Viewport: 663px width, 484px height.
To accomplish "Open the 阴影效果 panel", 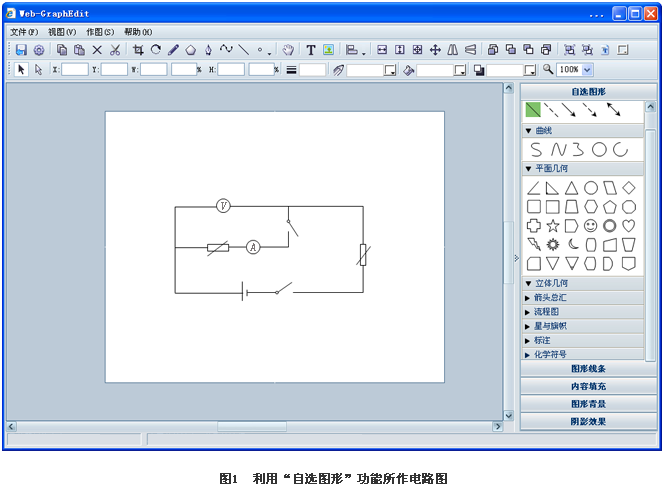I will (588, 421).
